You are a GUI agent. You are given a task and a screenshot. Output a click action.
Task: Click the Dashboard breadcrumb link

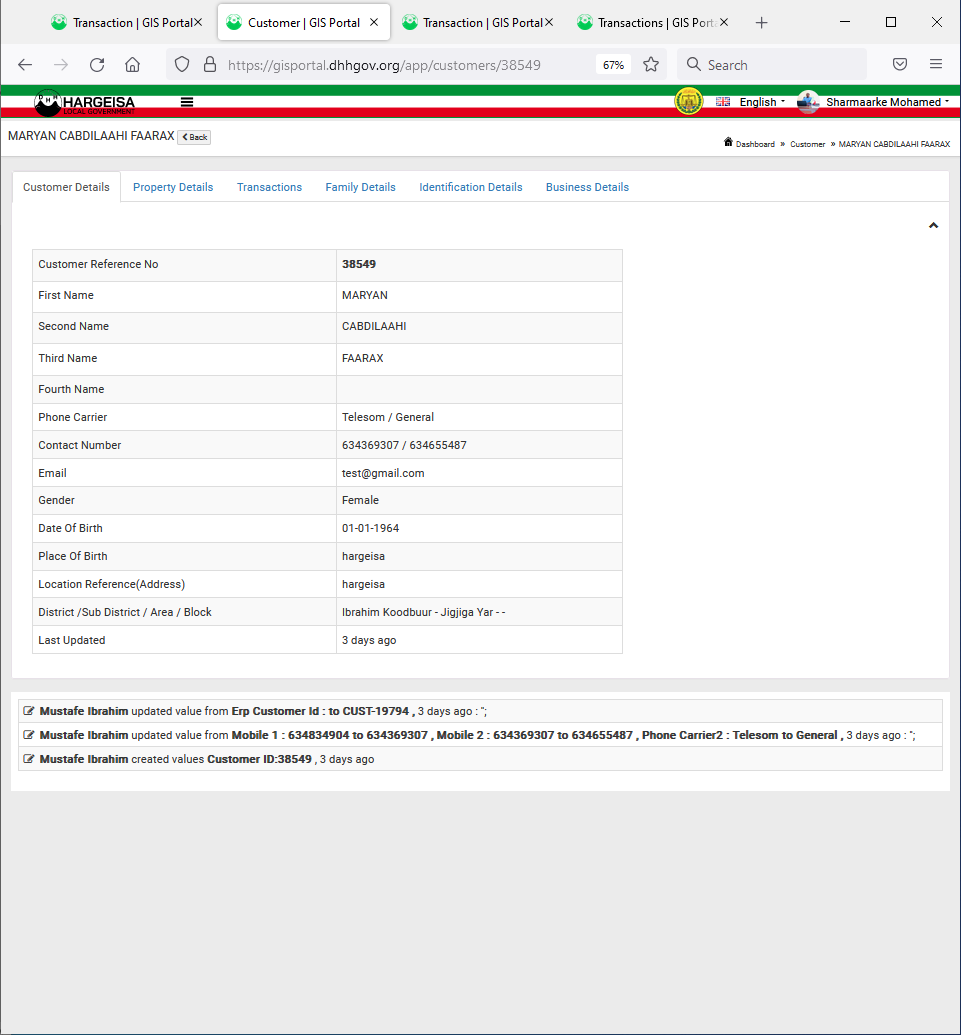(755, 144)
